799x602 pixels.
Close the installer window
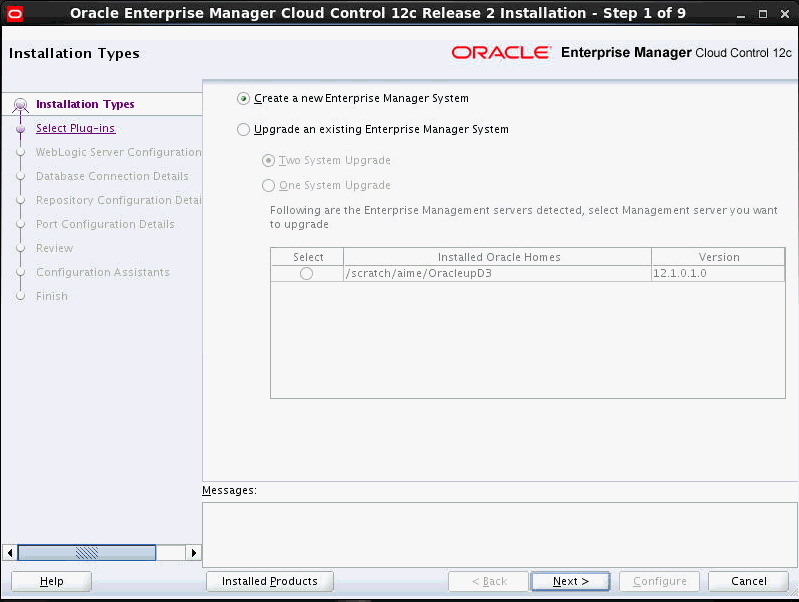point(785,14)
